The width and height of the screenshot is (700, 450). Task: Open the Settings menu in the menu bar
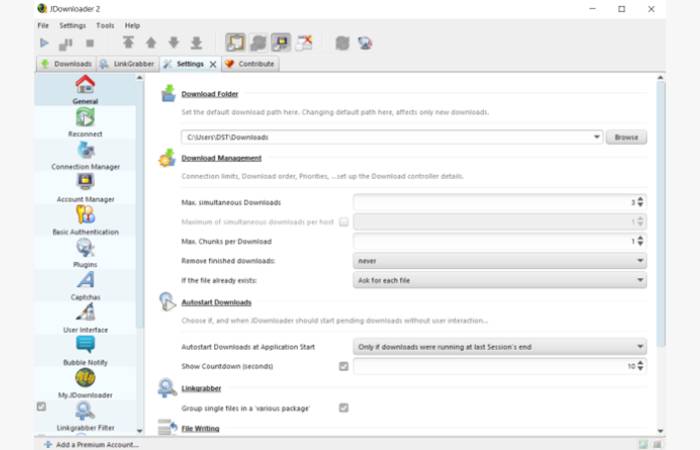[x=72, y=25]
